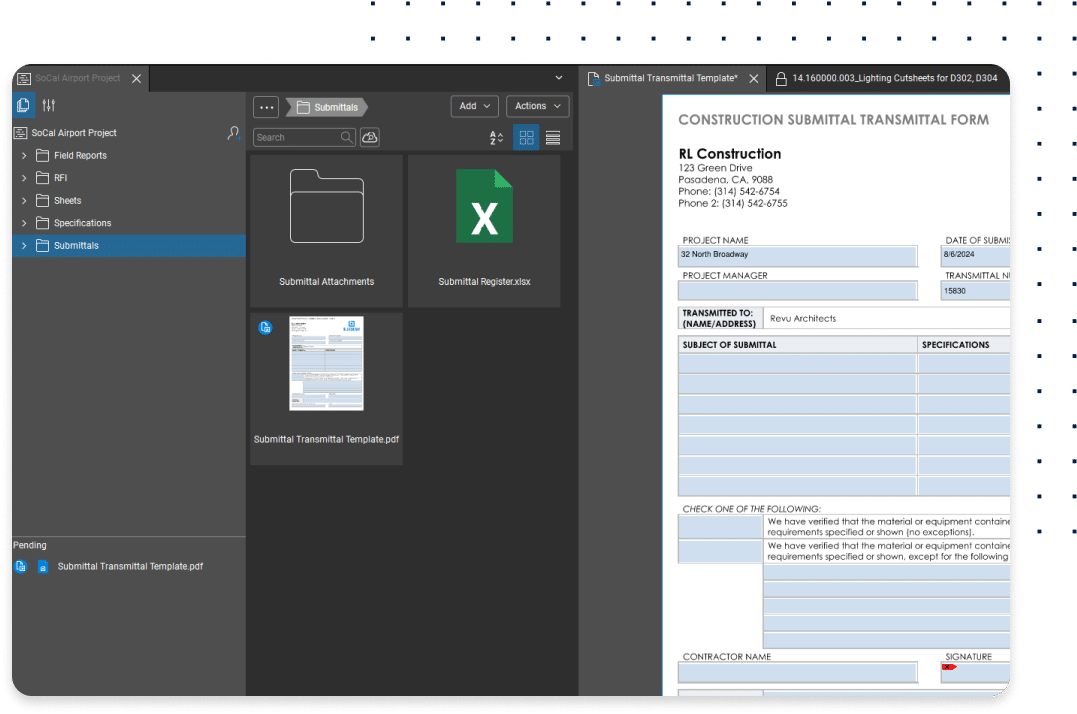Click the search magnifier icon
Screen dimensions: 1077x714
(347, 137)
